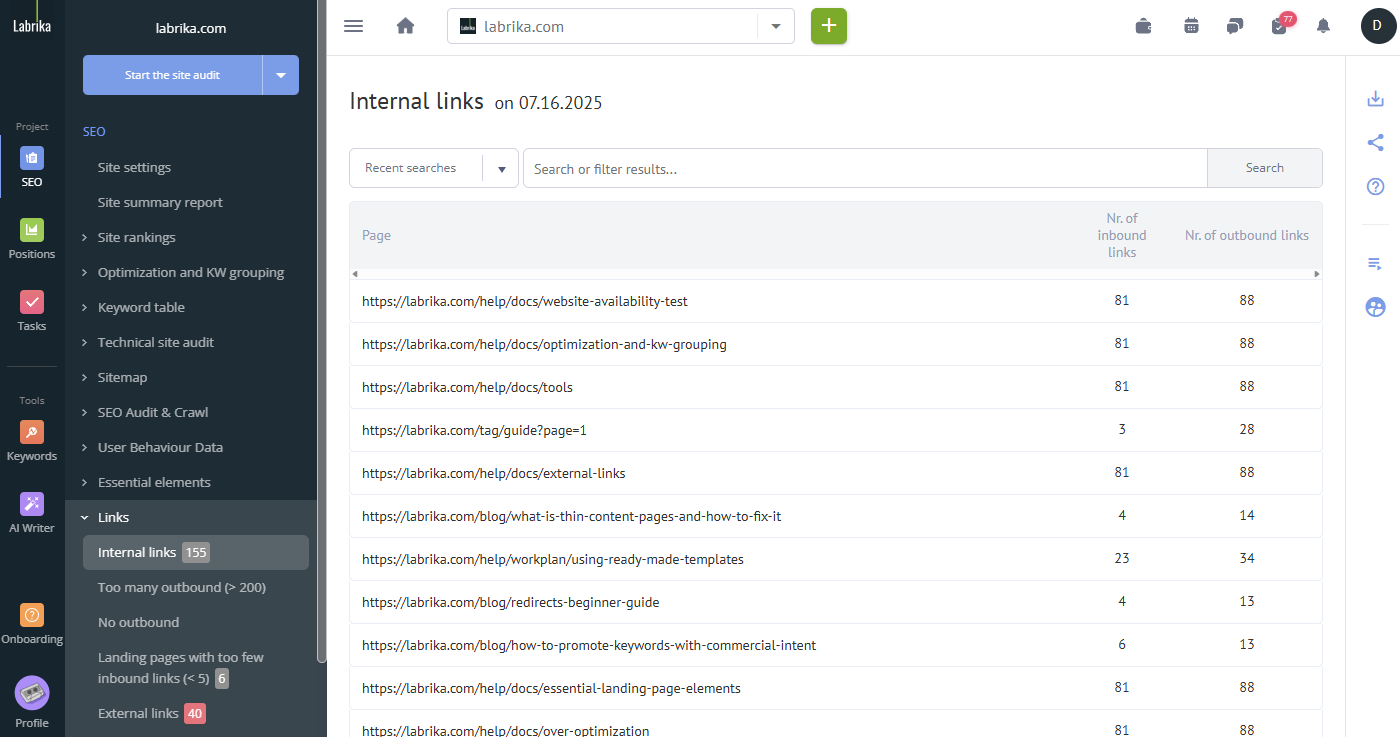Viewport: 1400px width, 737px height.
Task: Open Onboarding in the left rail
Action: pyautogui.click(x=32, y=625)
